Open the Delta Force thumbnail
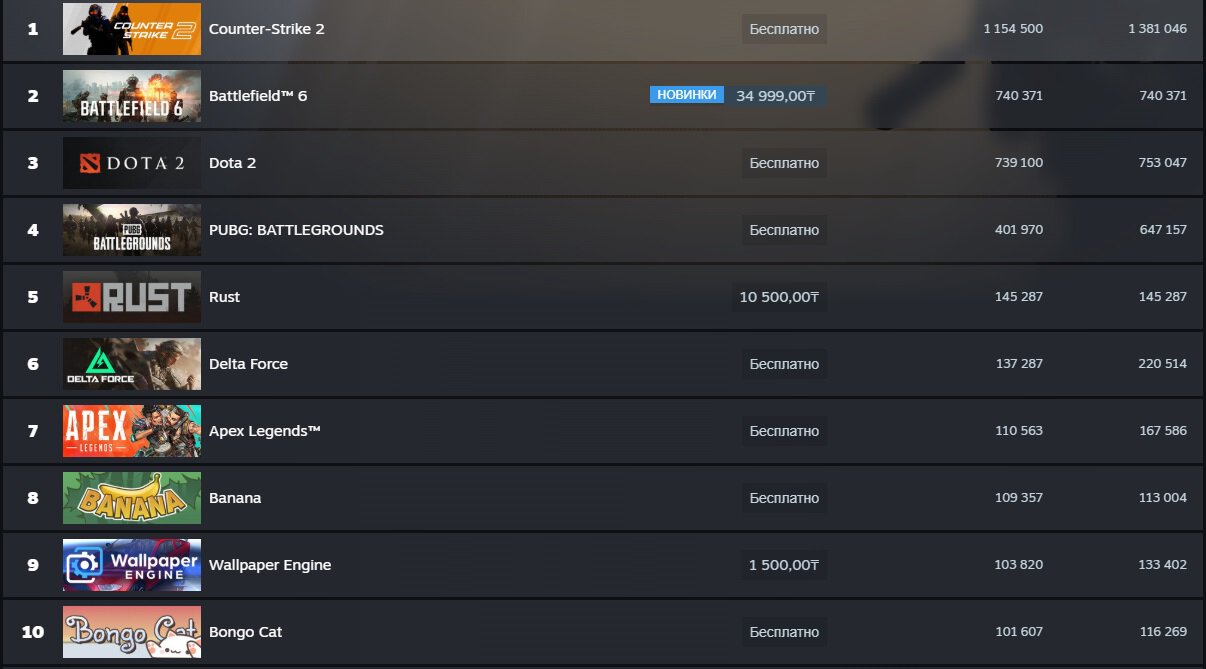 point(131,364)
